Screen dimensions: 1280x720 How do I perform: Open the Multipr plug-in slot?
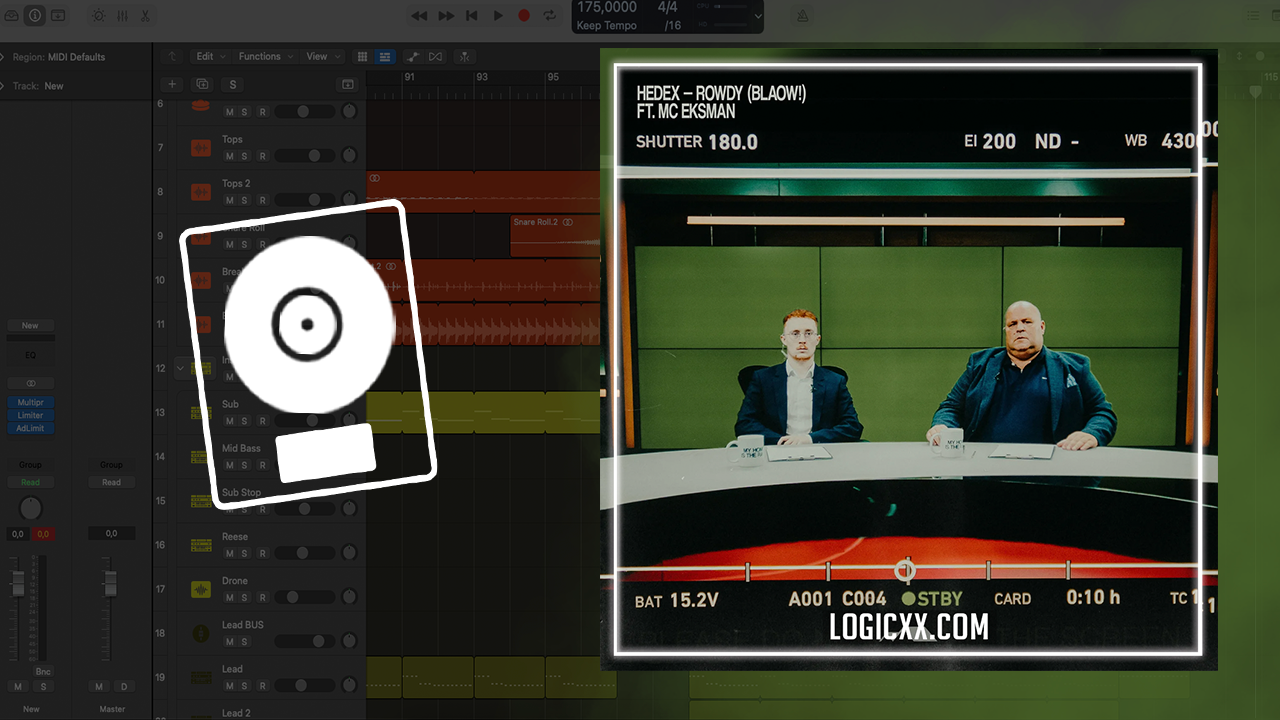click(x=30, y=402)
